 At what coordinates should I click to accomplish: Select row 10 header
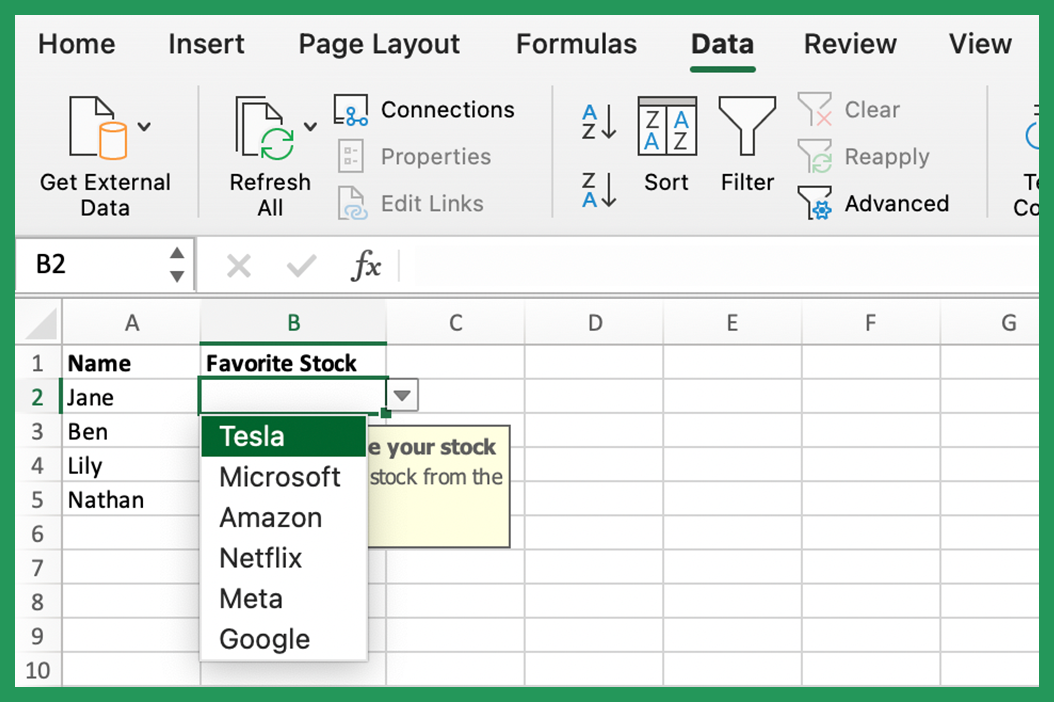[38, 670]
